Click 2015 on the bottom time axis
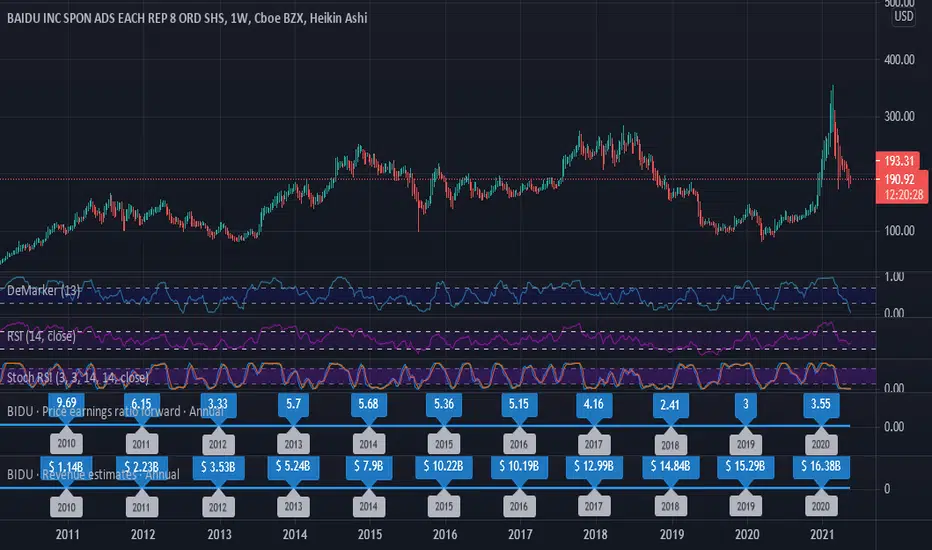 click(x=370, y=534)
